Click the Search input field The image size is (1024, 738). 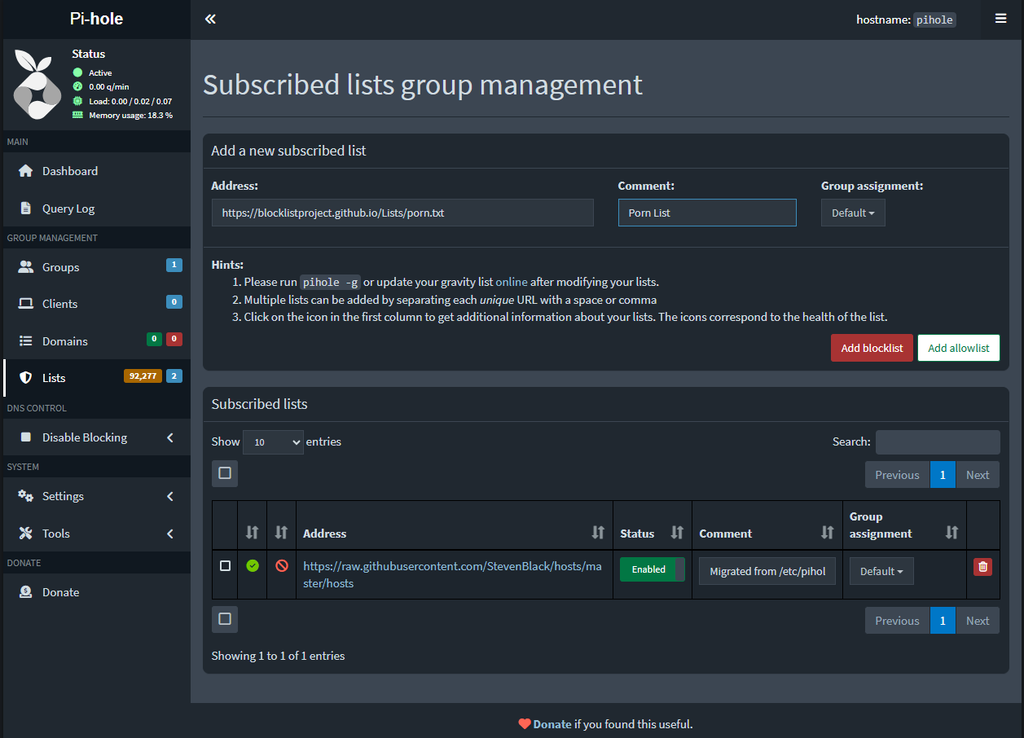point(937,442)
